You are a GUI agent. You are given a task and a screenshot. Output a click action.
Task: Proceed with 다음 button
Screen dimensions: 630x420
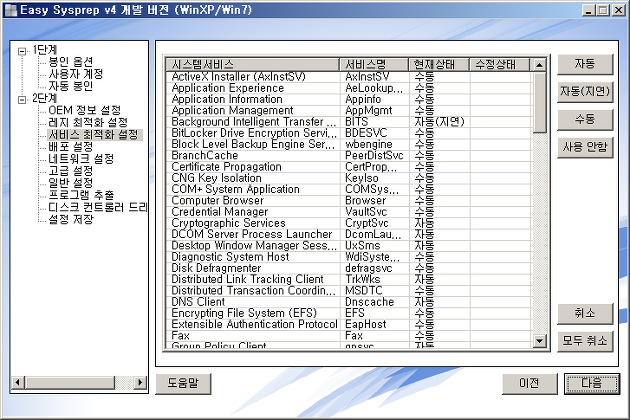(592, 383)
